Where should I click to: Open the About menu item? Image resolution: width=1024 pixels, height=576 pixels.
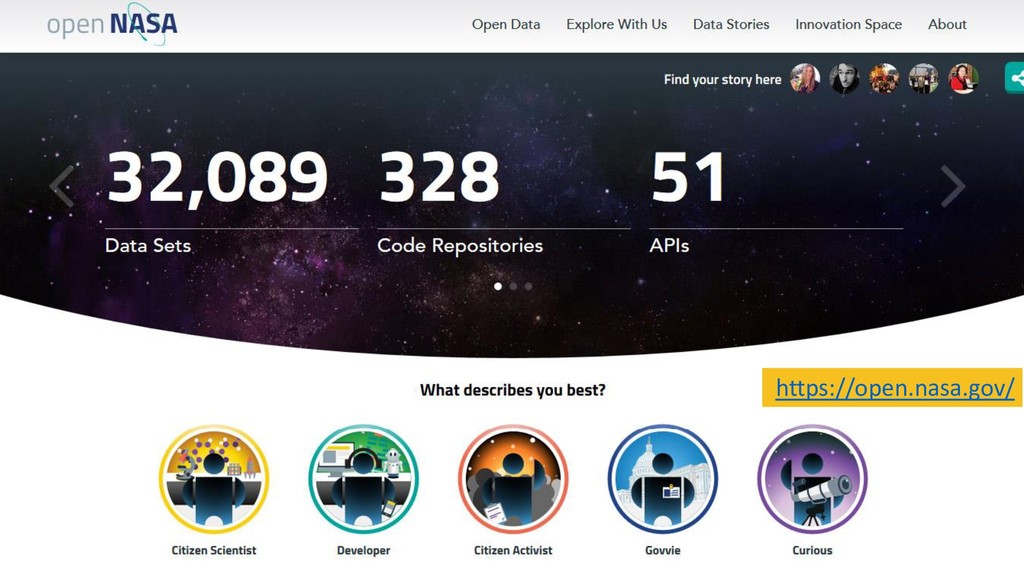click(947, 24)
